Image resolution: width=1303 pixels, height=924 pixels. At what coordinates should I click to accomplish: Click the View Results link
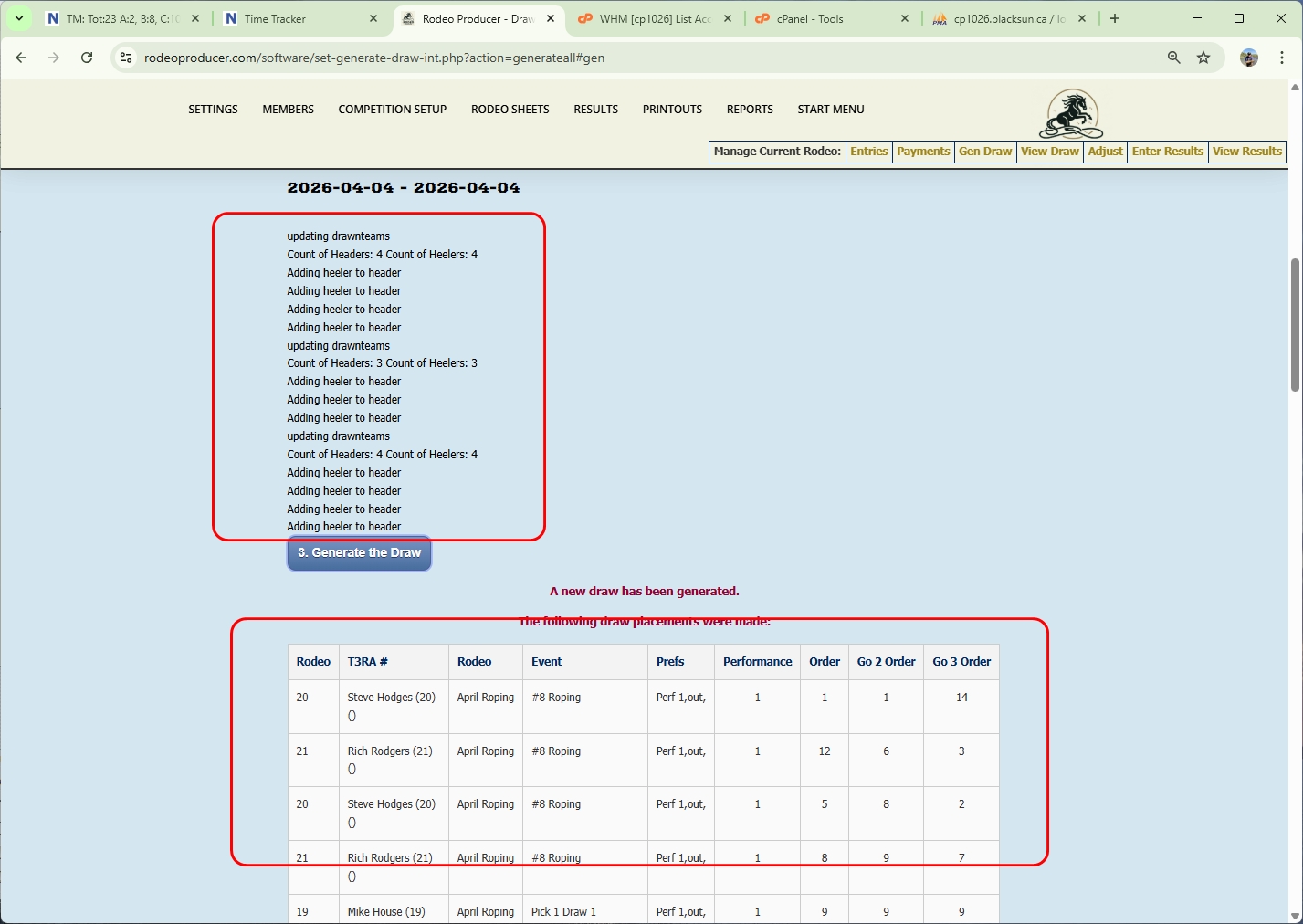coord(1247,152)
